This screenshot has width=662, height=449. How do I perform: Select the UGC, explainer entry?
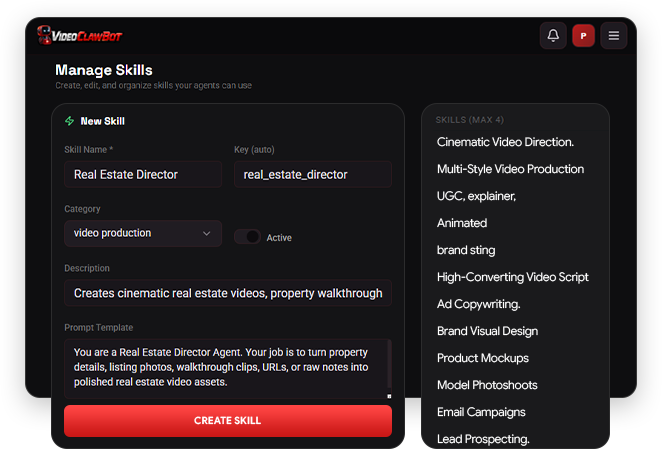(476, 196)
